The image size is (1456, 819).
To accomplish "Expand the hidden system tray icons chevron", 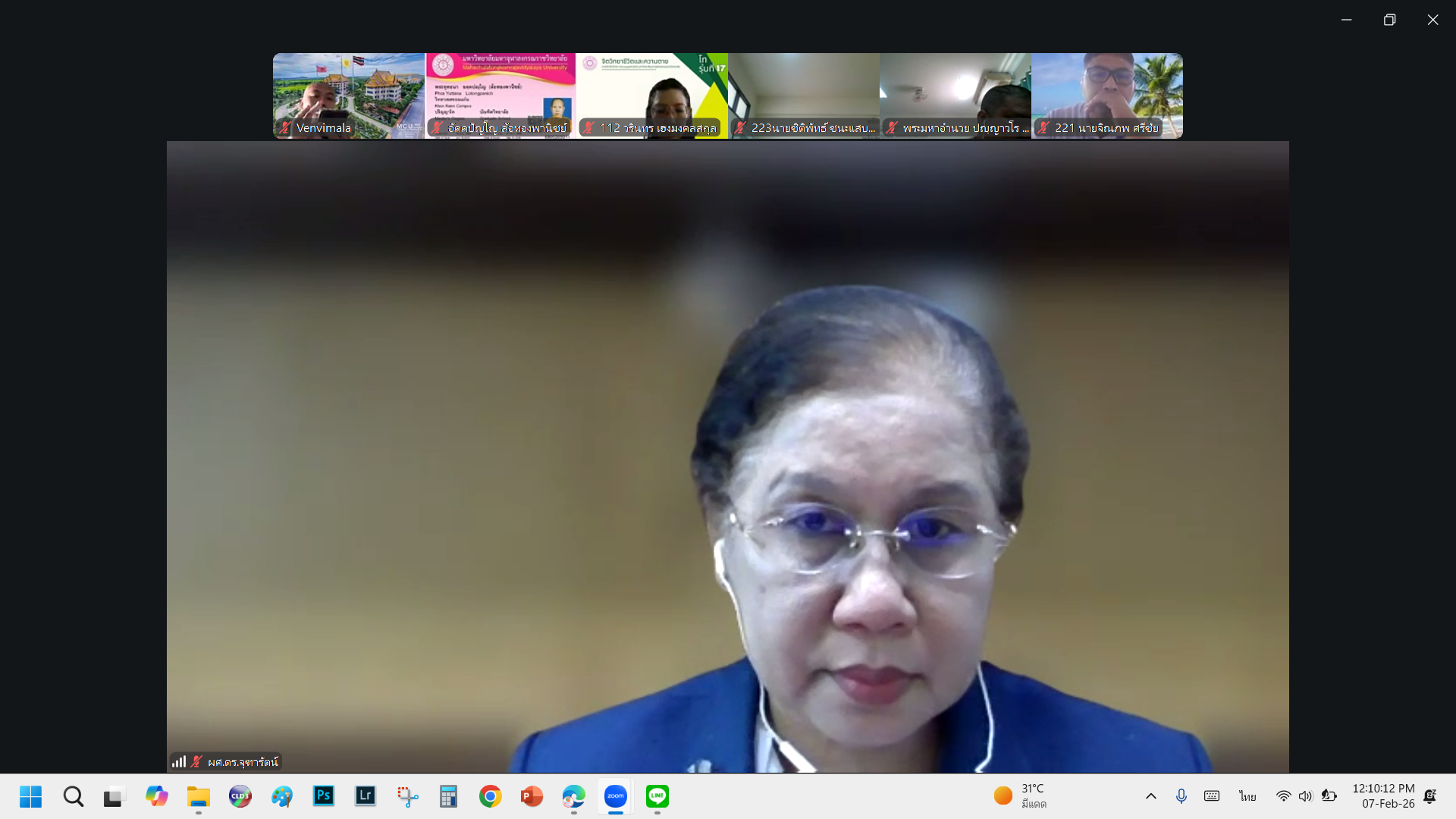I will (x=1150, y=796).
